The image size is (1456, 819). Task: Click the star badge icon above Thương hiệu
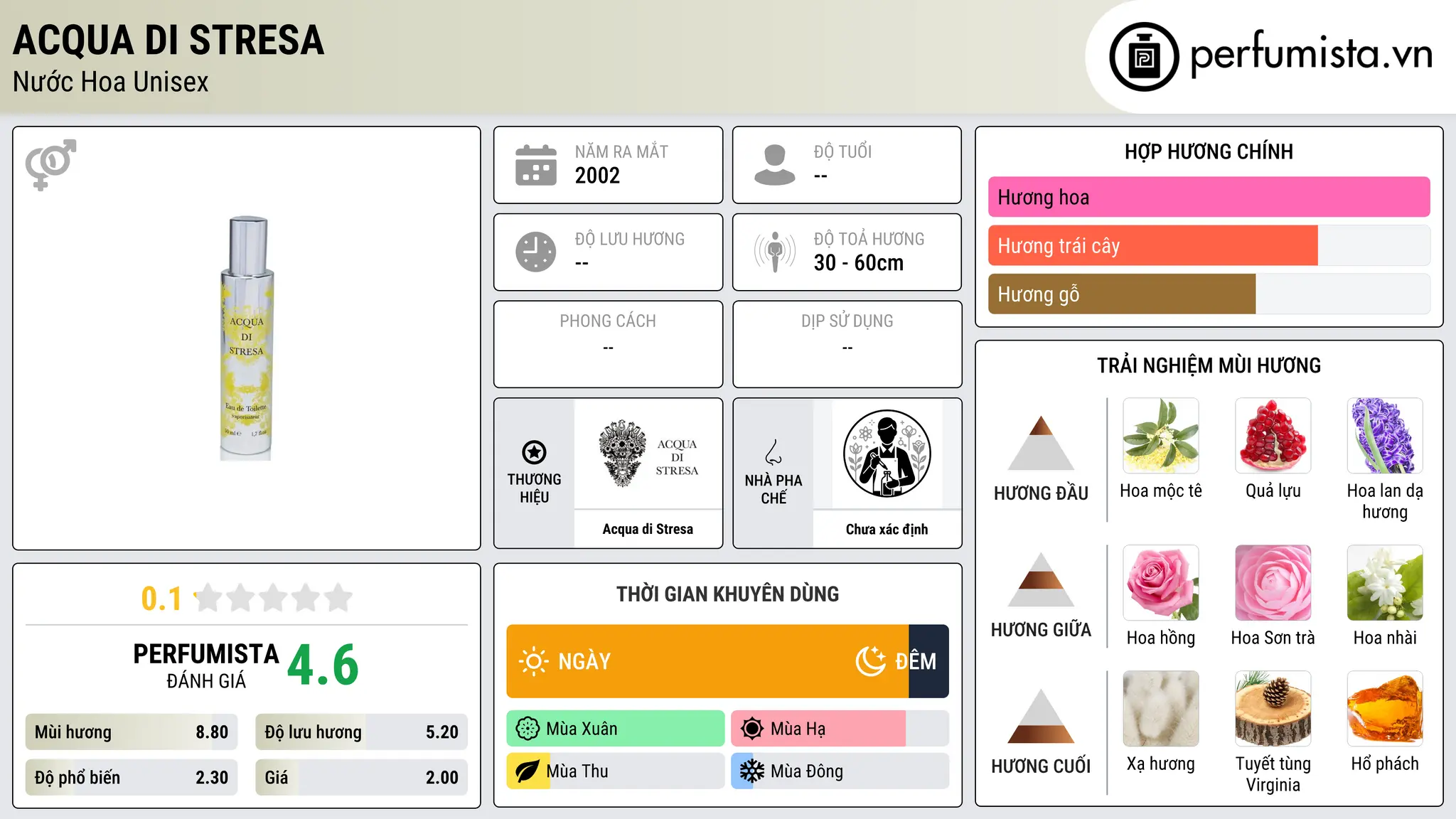tap(534, 452)
